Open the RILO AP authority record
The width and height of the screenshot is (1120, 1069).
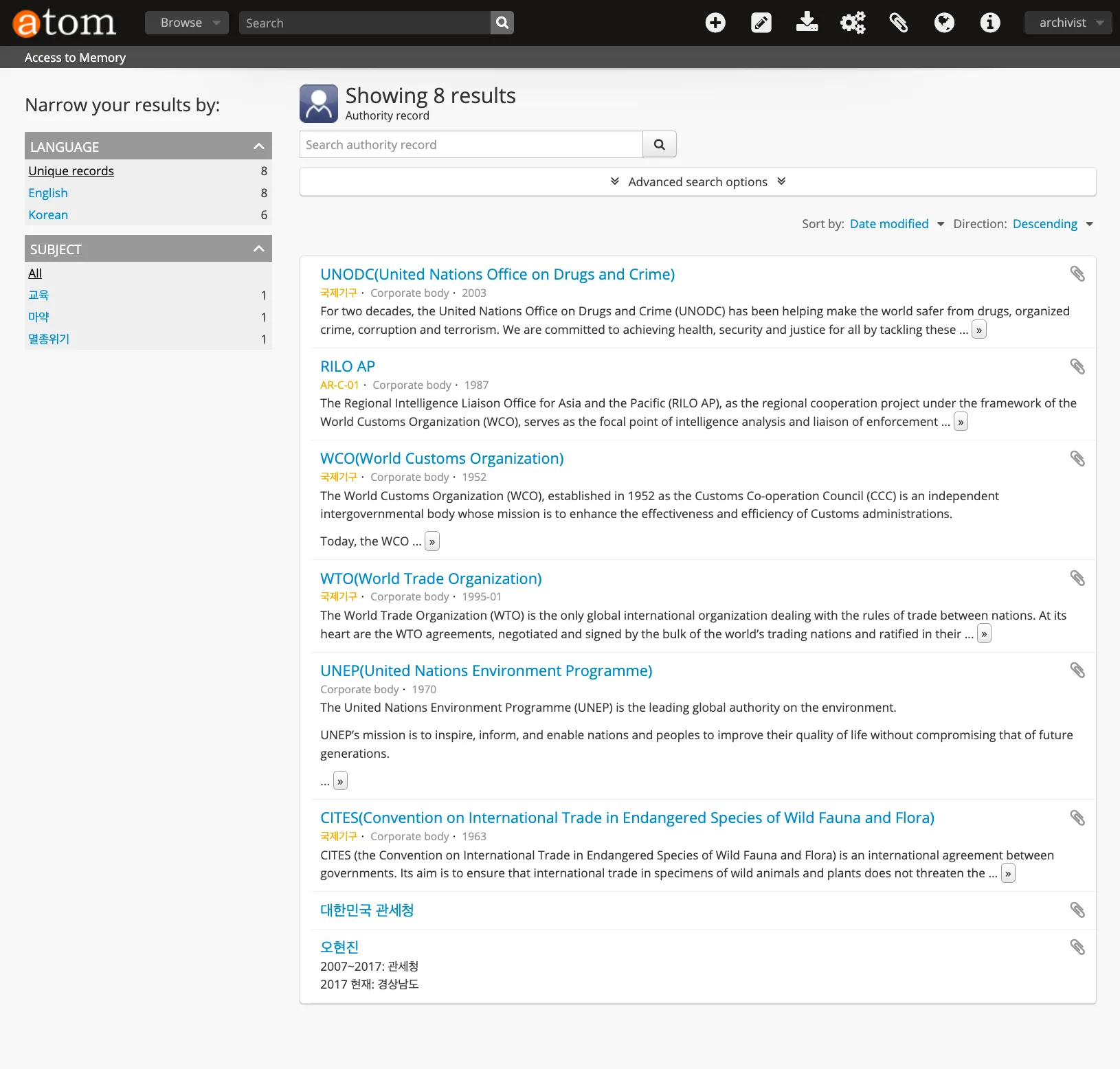tap(348, 366)
